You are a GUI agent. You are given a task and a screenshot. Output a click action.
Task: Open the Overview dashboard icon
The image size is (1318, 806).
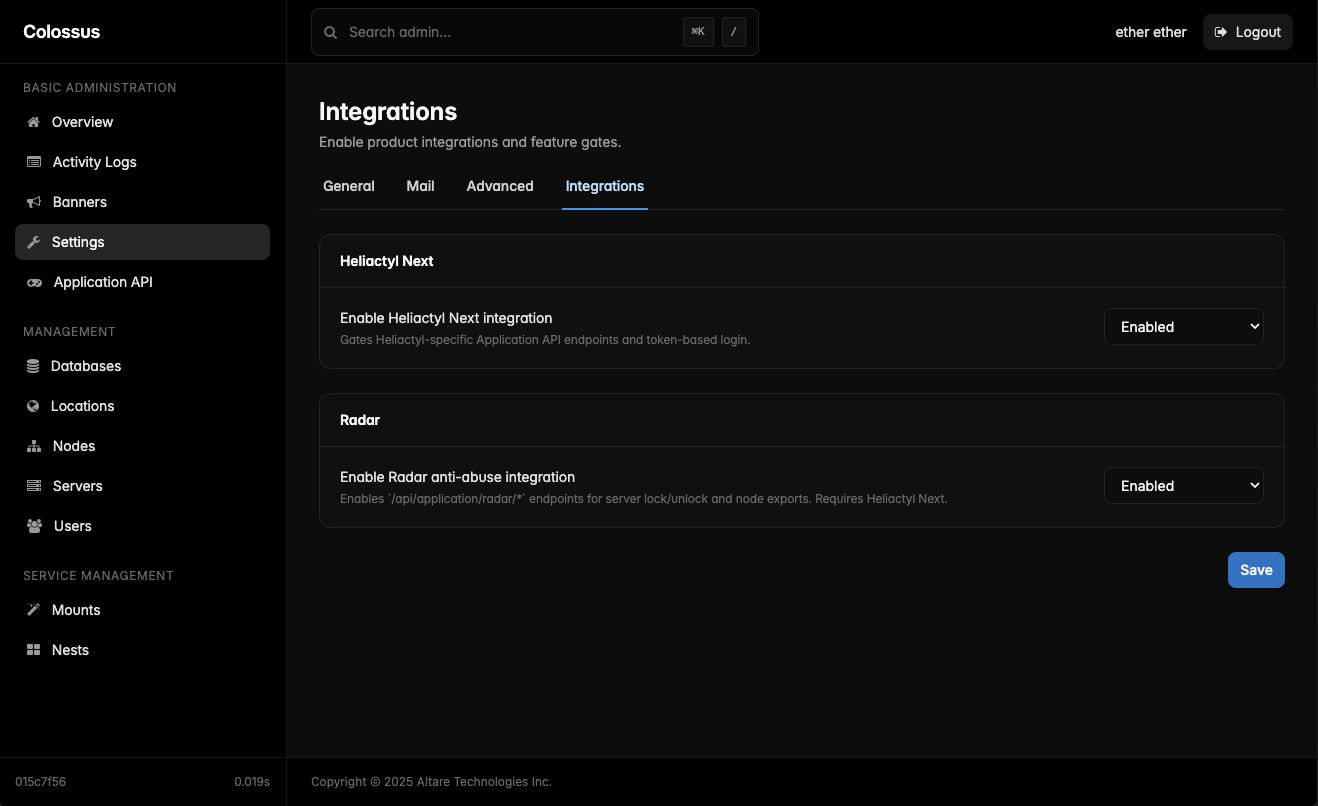pyautogui.click(x=33, y=122)
